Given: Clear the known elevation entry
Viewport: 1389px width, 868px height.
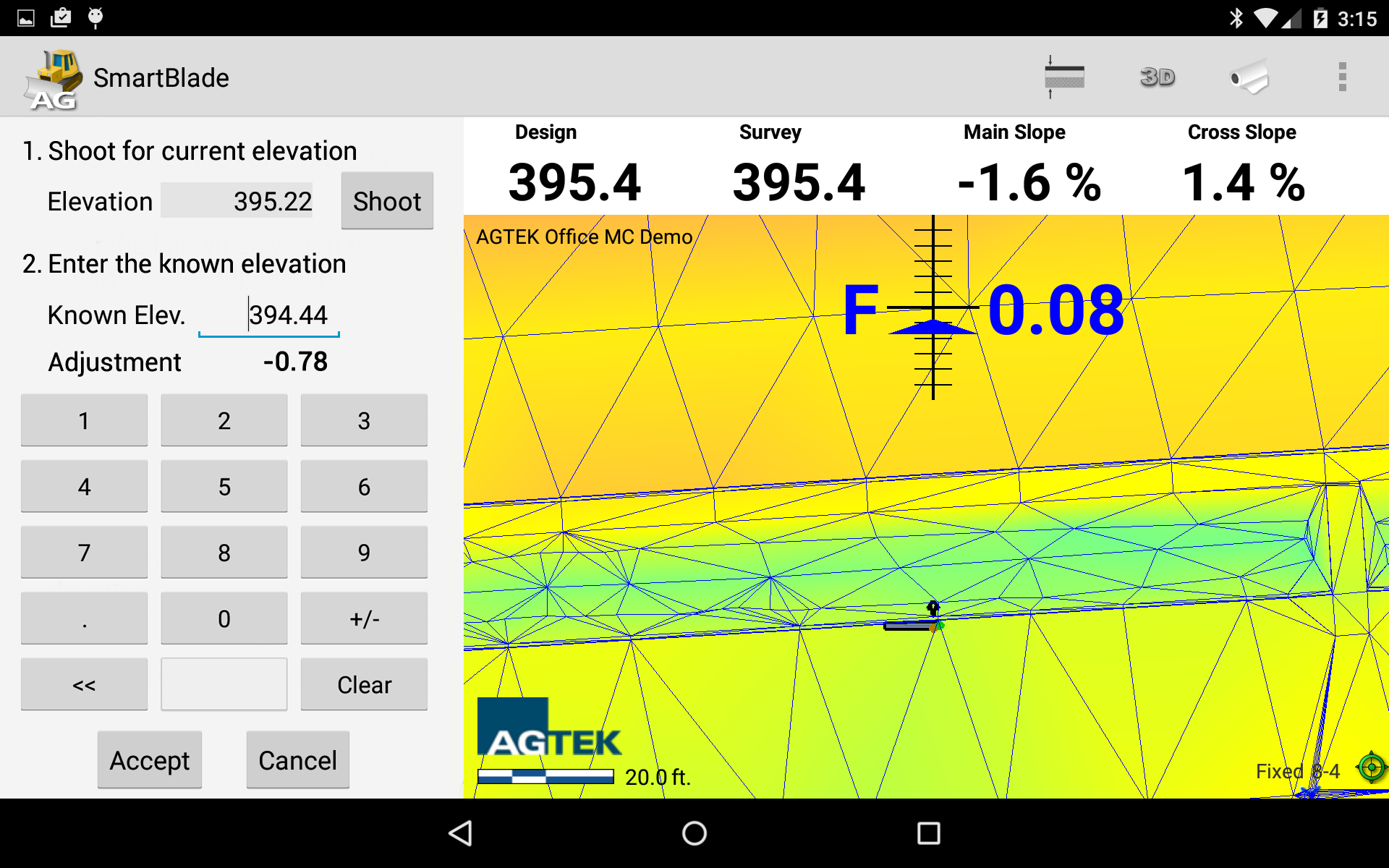Looking at the screenshot, I should (x=364, y=685).
